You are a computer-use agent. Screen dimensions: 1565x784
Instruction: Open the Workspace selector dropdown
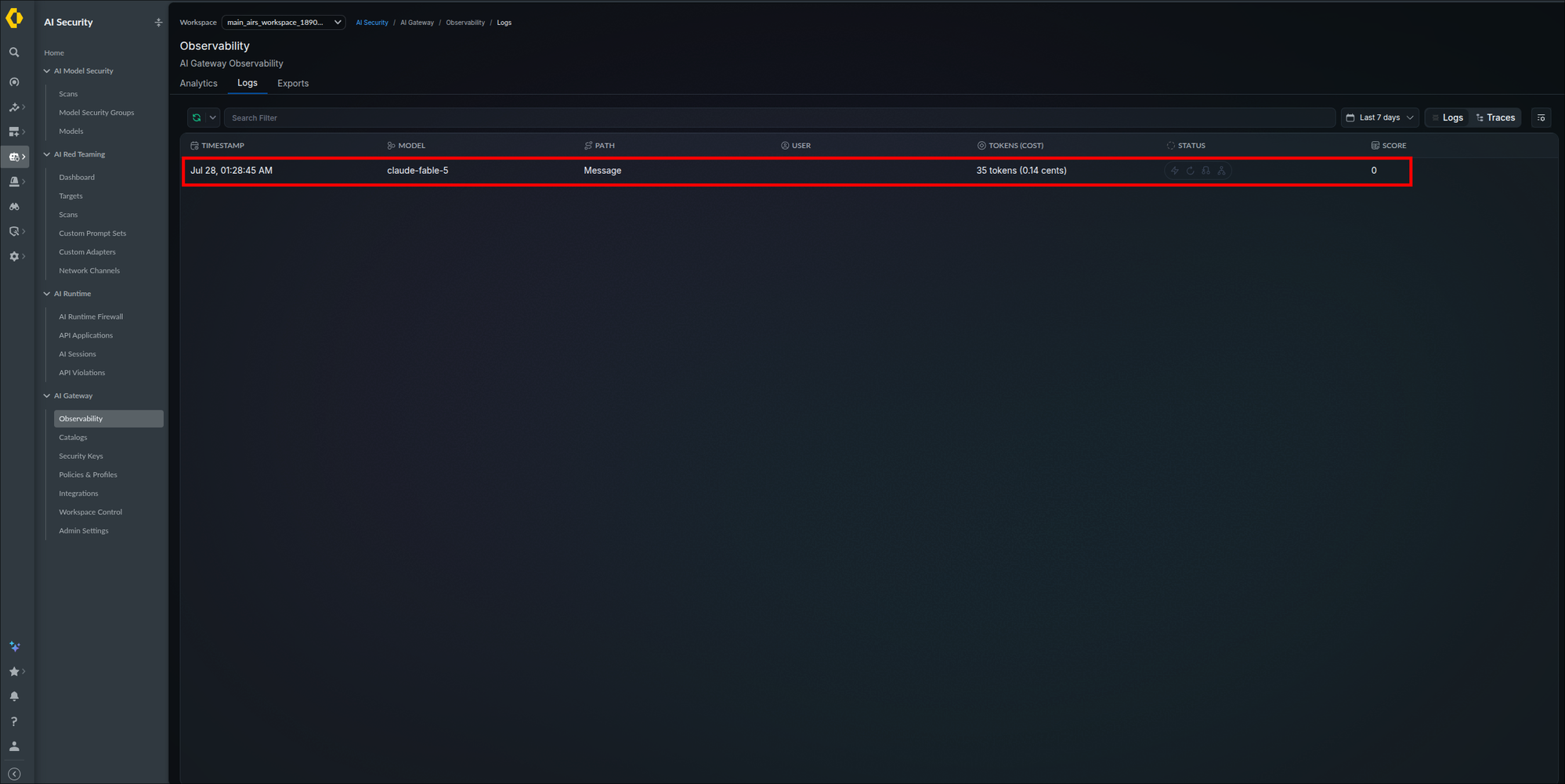[284, 23]
